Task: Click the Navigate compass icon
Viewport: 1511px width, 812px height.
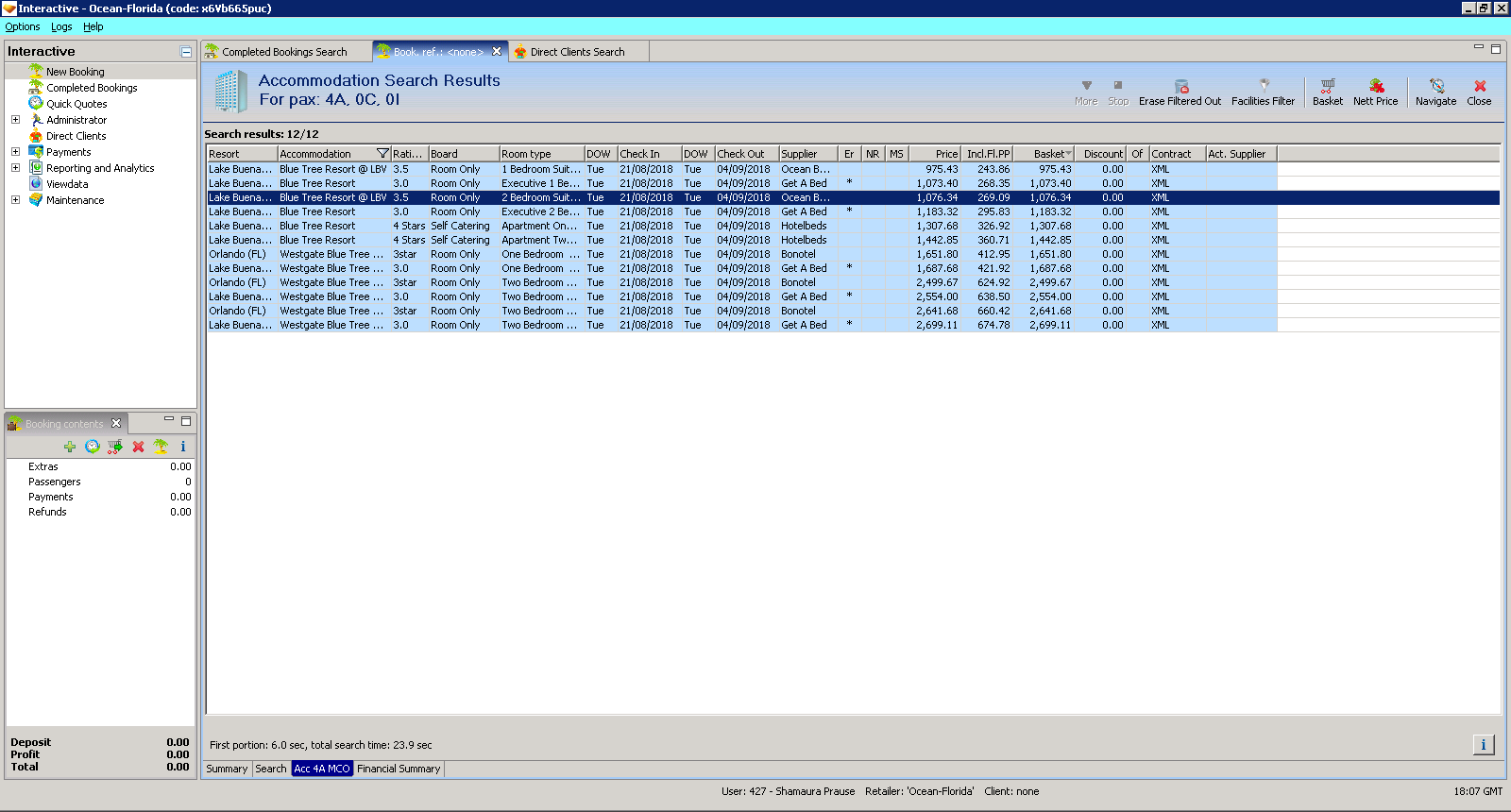Action: click(1436, 86)
